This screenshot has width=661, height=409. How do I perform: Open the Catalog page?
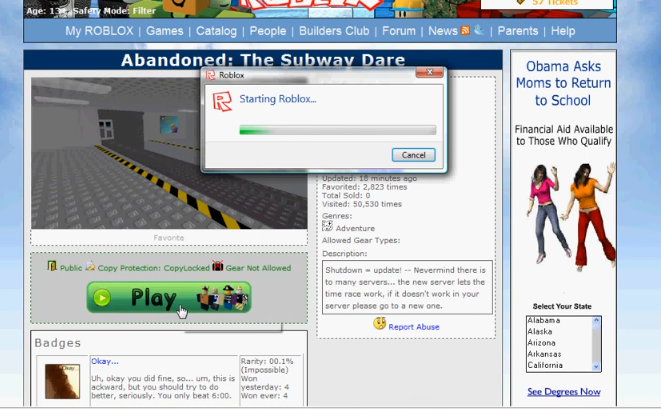216,31
